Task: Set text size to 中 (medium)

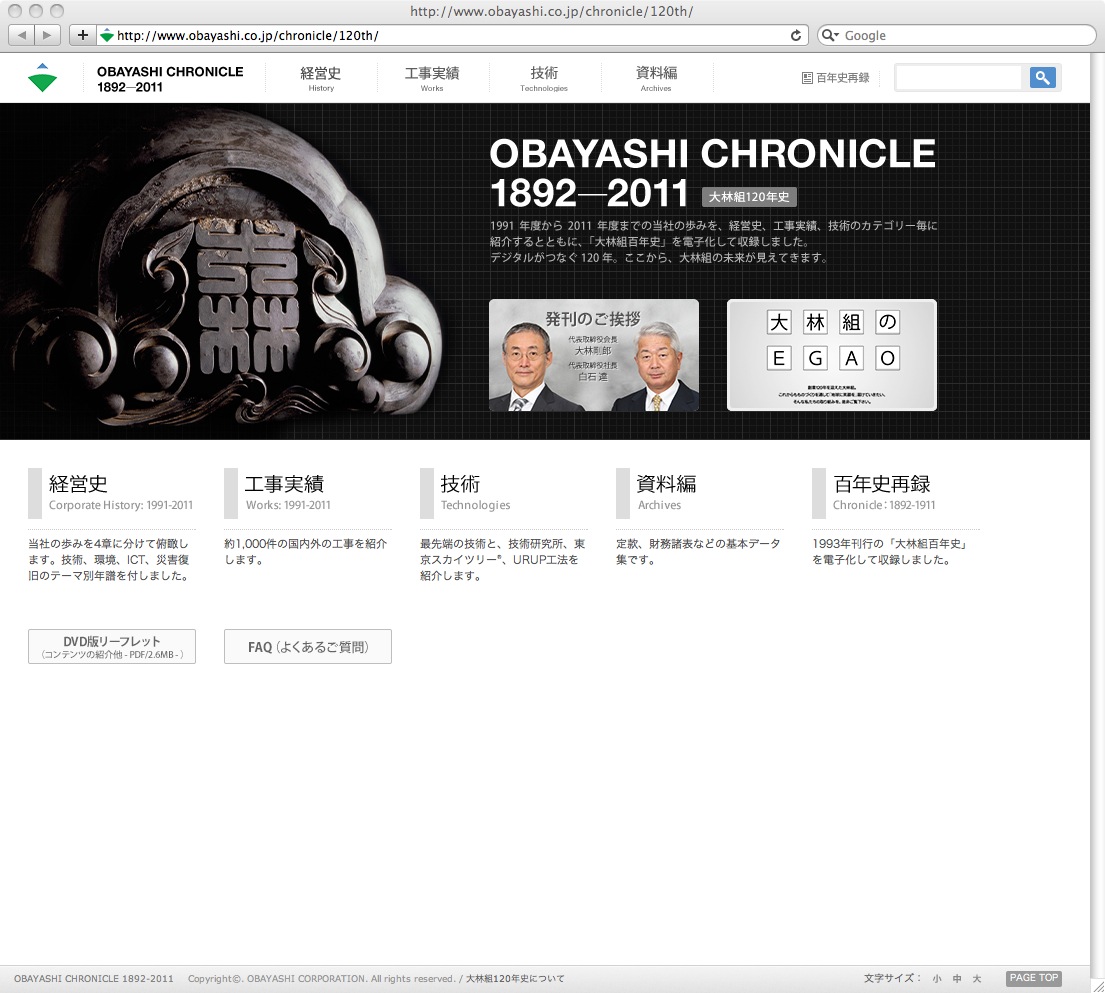Action: (x=957, y=978)
